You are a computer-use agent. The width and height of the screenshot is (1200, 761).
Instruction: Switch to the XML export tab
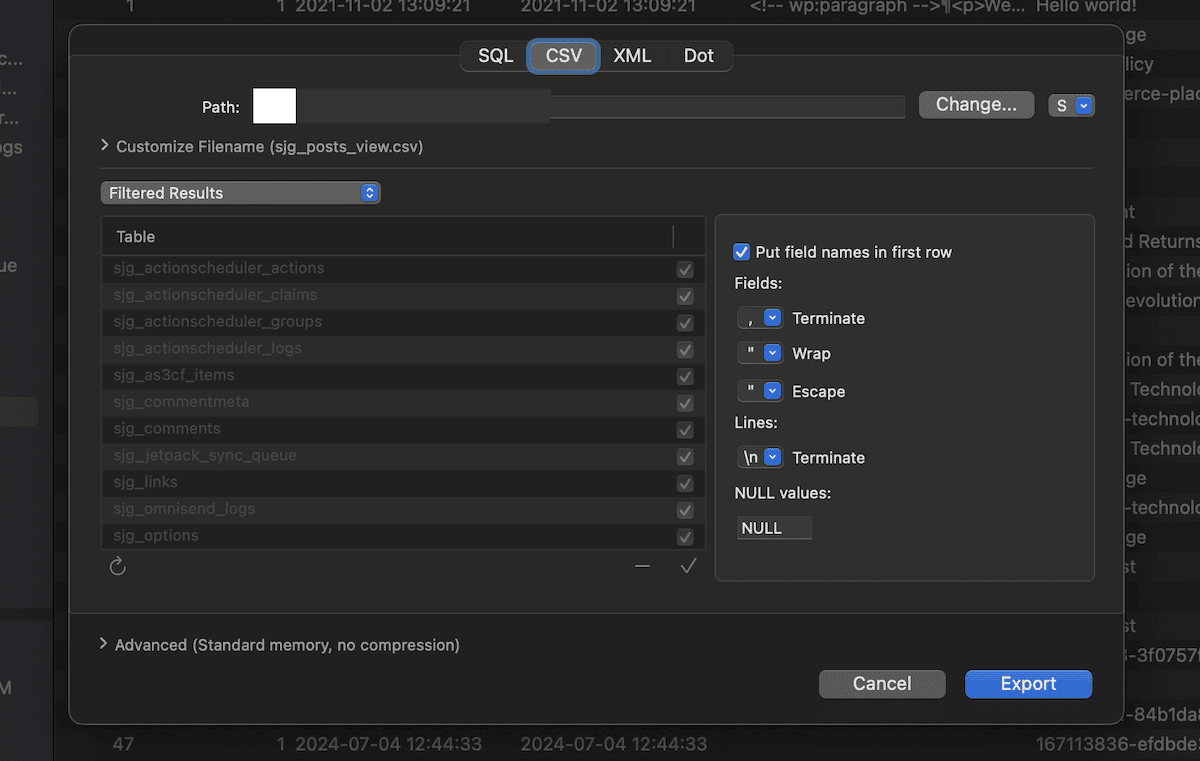click(632, 56)
